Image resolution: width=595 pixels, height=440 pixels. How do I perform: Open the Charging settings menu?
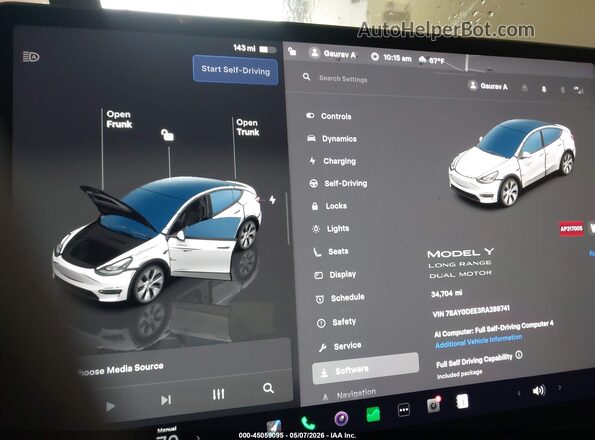(332, 161)
